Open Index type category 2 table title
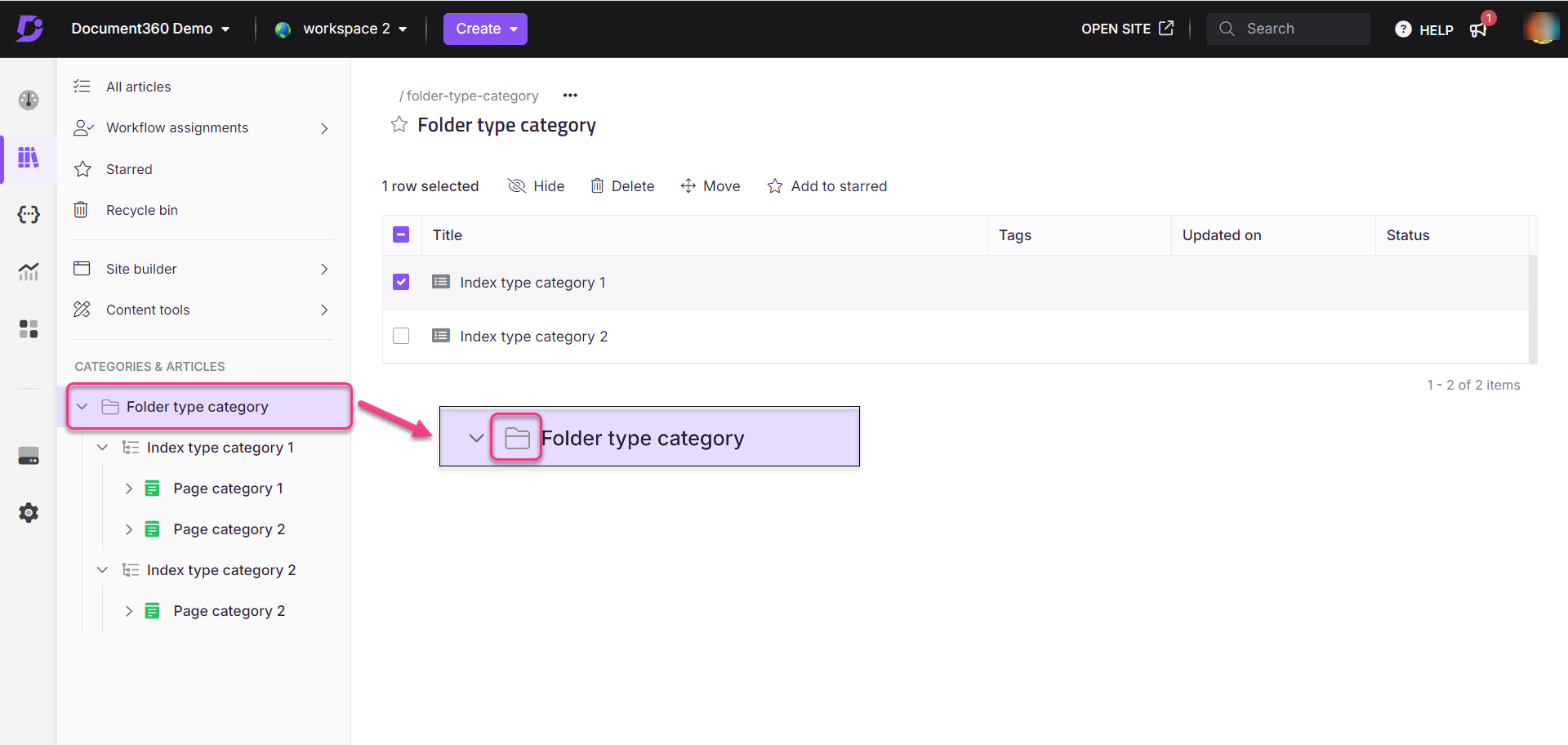1568x745 pixels. coord(534,337)
